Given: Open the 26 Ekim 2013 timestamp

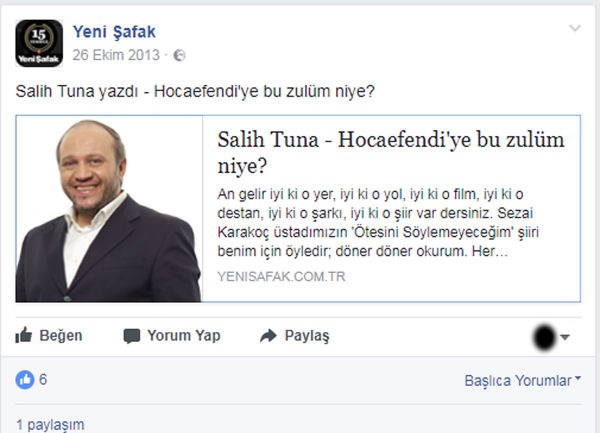Looking at the screenshot, I should 116,55.
